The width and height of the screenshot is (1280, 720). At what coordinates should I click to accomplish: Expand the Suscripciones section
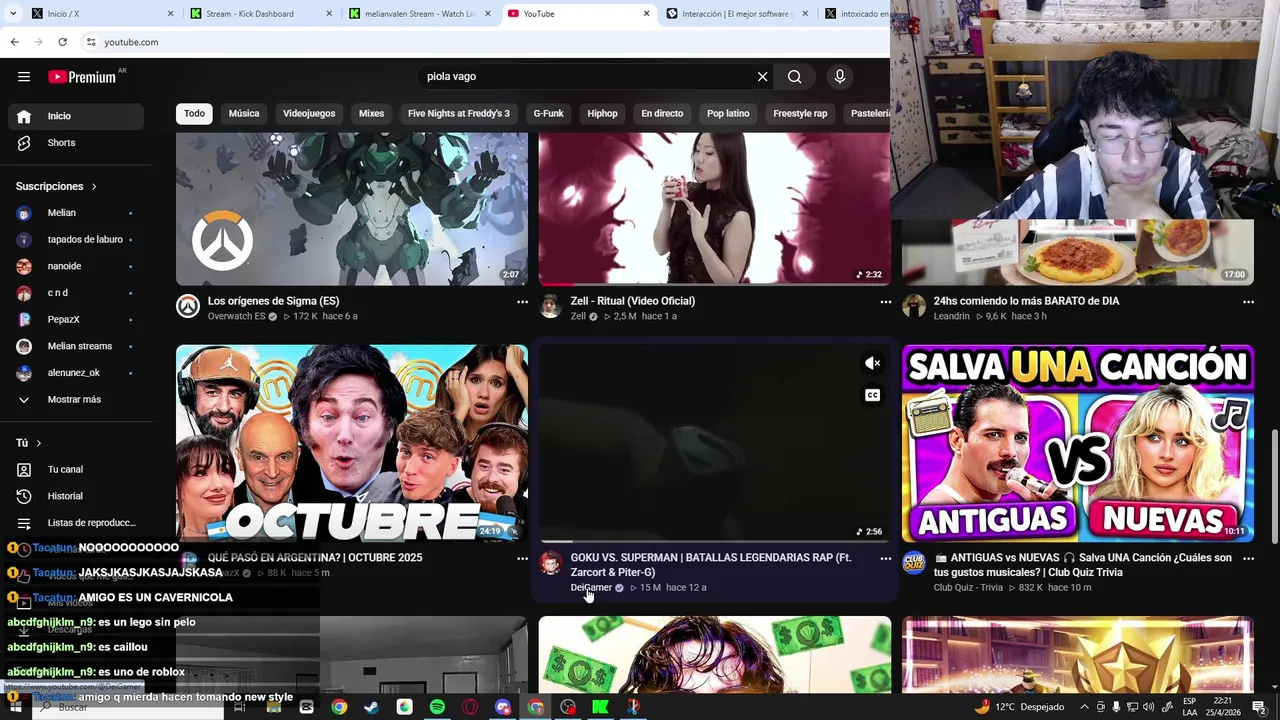pyautogui.click(x=57, y=186)
